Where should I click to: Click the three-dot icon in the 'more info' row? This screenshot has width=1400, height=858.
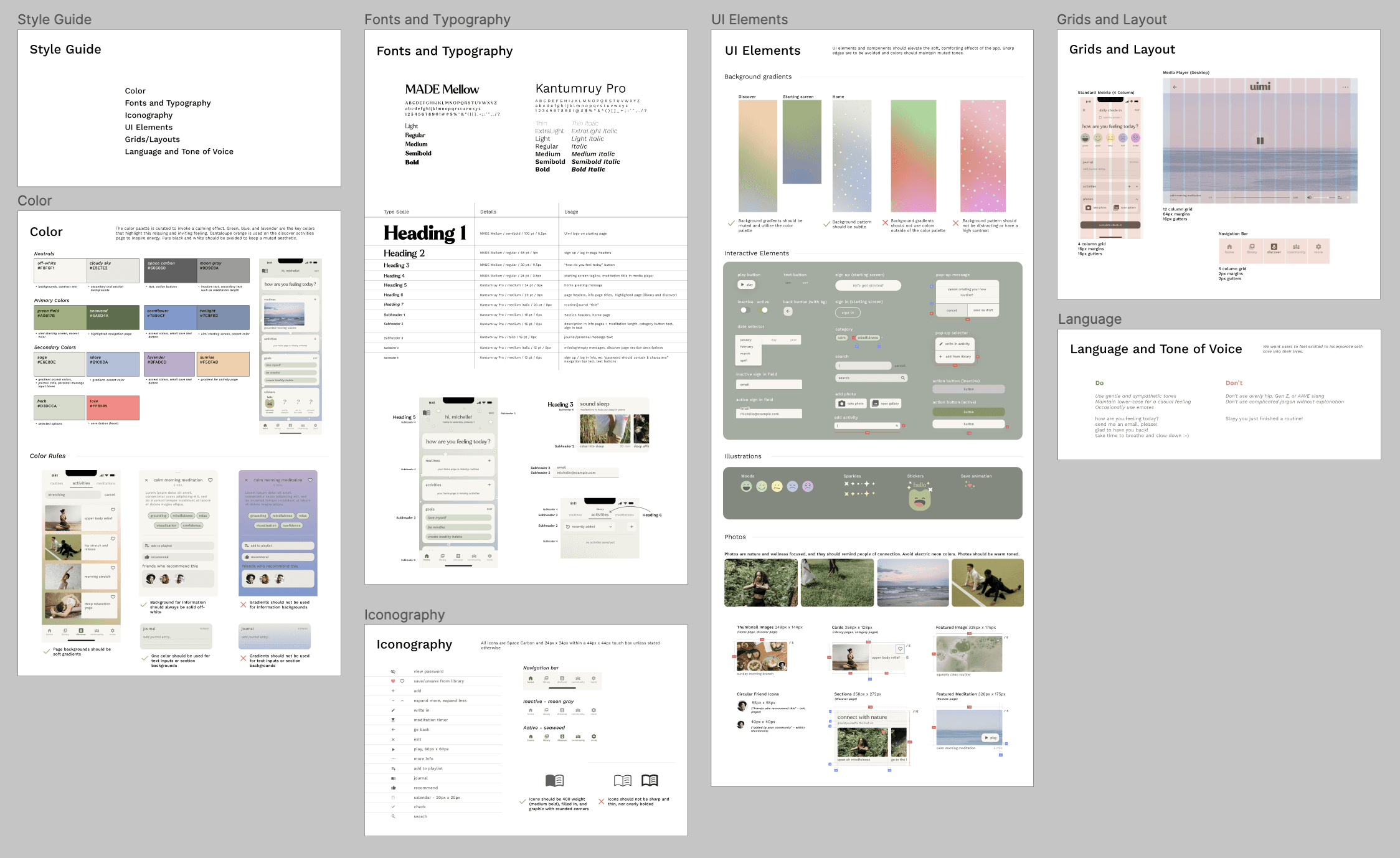pos(393,758)
